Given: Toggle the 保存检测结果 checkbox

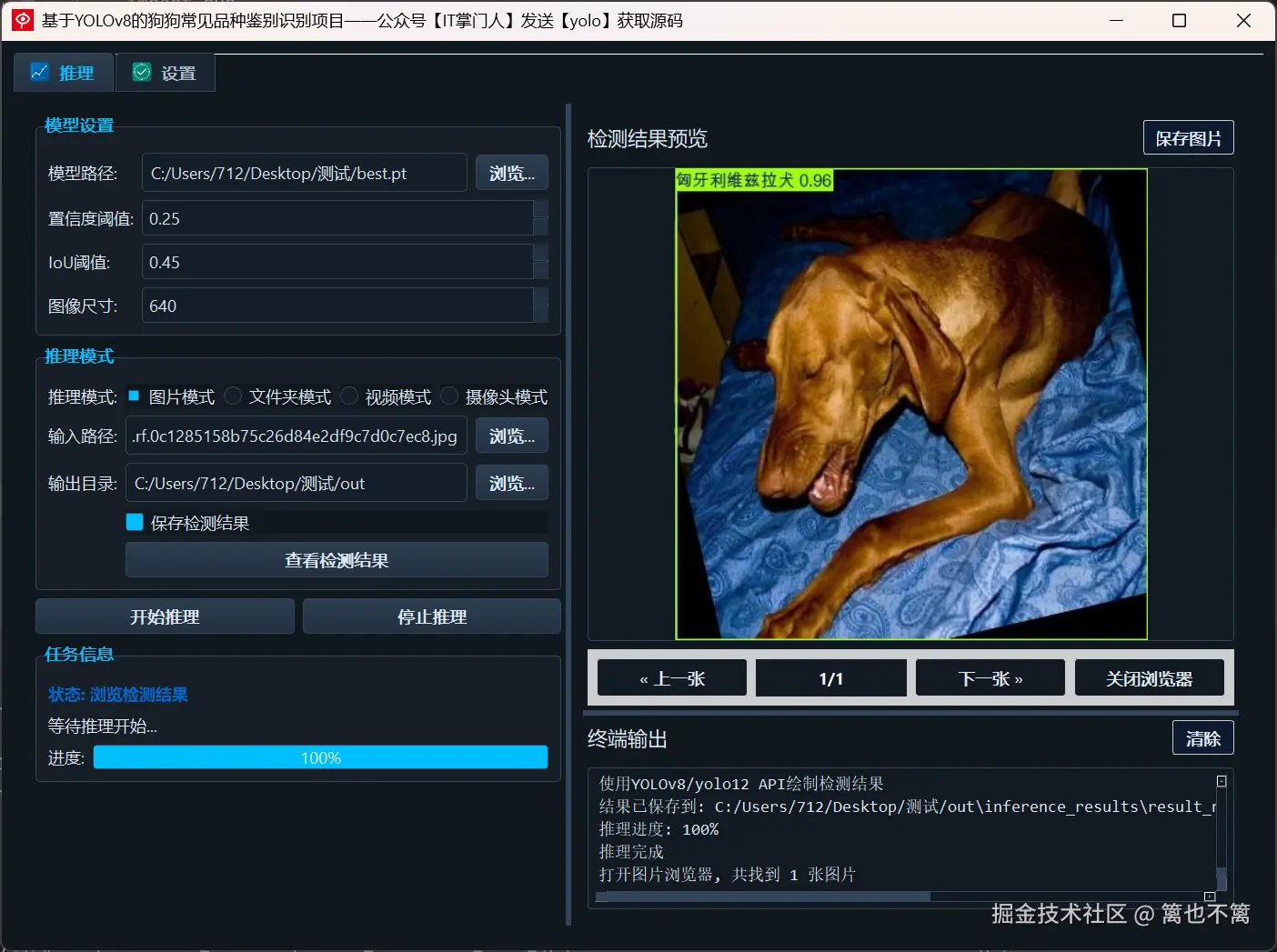Looking at the screenshot, I should (135, 522).
